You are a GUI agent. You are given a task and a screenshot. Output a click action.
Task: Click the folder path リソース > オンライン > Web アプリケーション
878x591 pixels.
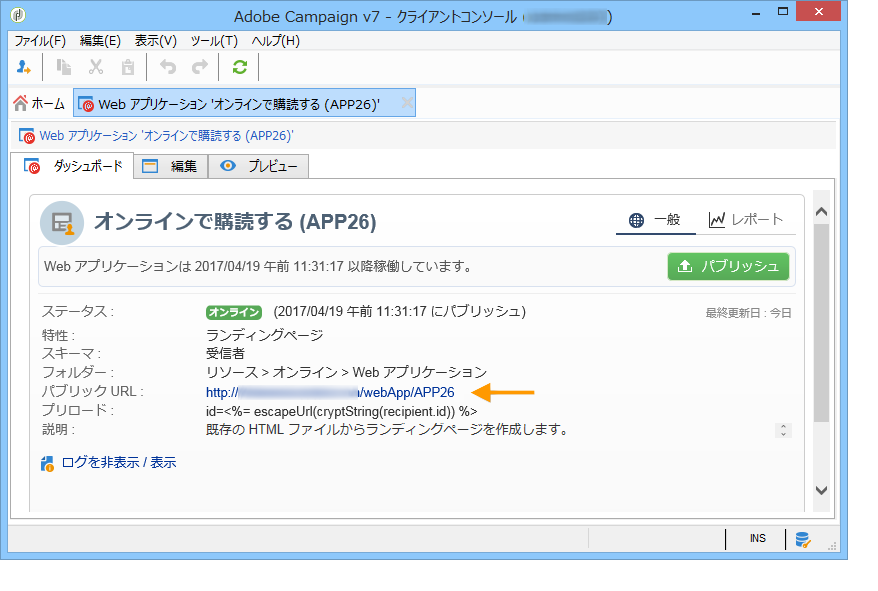pyautogui.click(x=346, y=372)
